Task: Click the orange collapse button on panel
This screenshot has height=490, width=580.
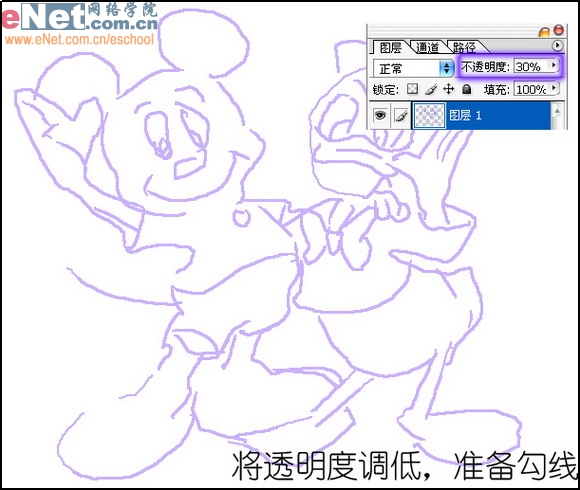Action: pyautogui.click(x=544, y=32)
